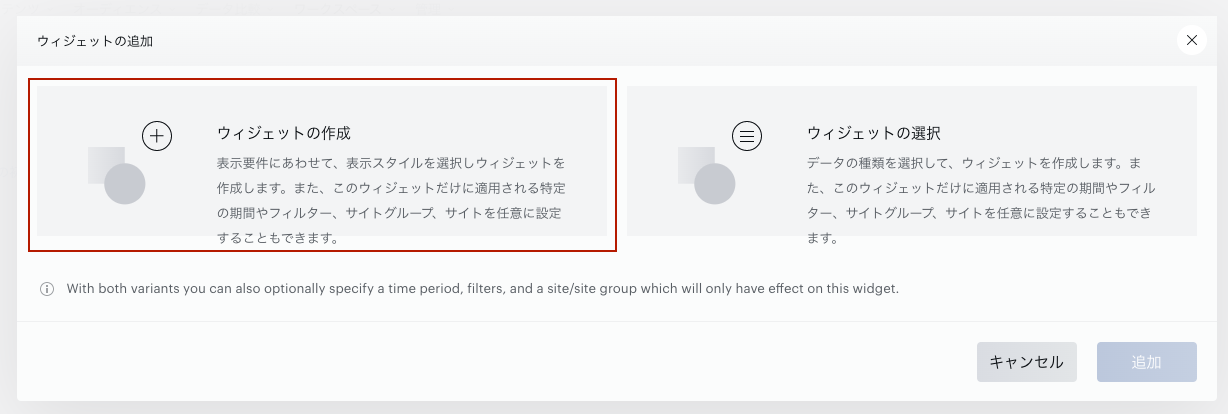This screenshot has height=414, width=1228.
Task: Select the ウィジェットの作成 card
Action: click(x=322, y=161)
